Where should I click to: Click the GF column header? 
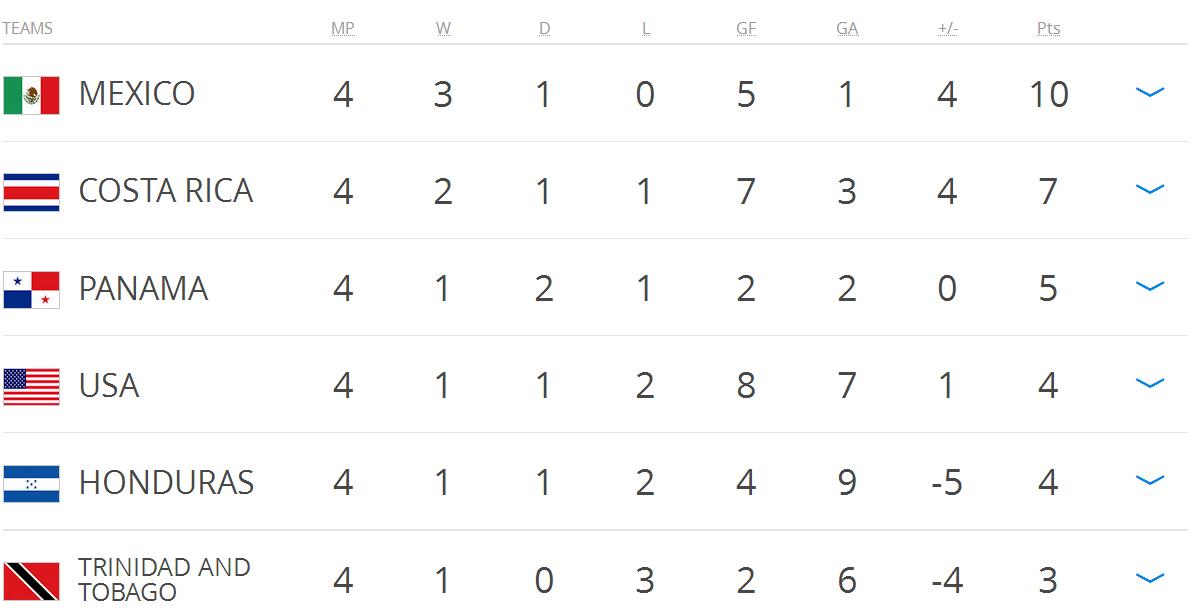746,28
